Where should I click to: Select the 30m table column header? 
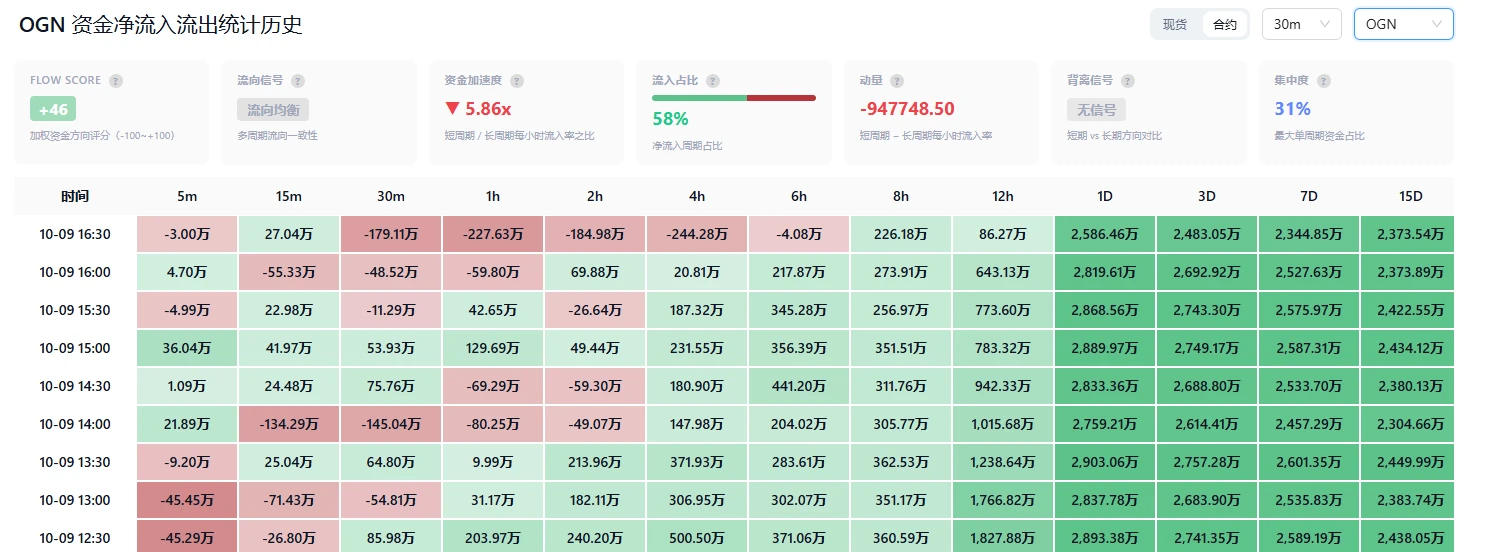tap(391, 196)
